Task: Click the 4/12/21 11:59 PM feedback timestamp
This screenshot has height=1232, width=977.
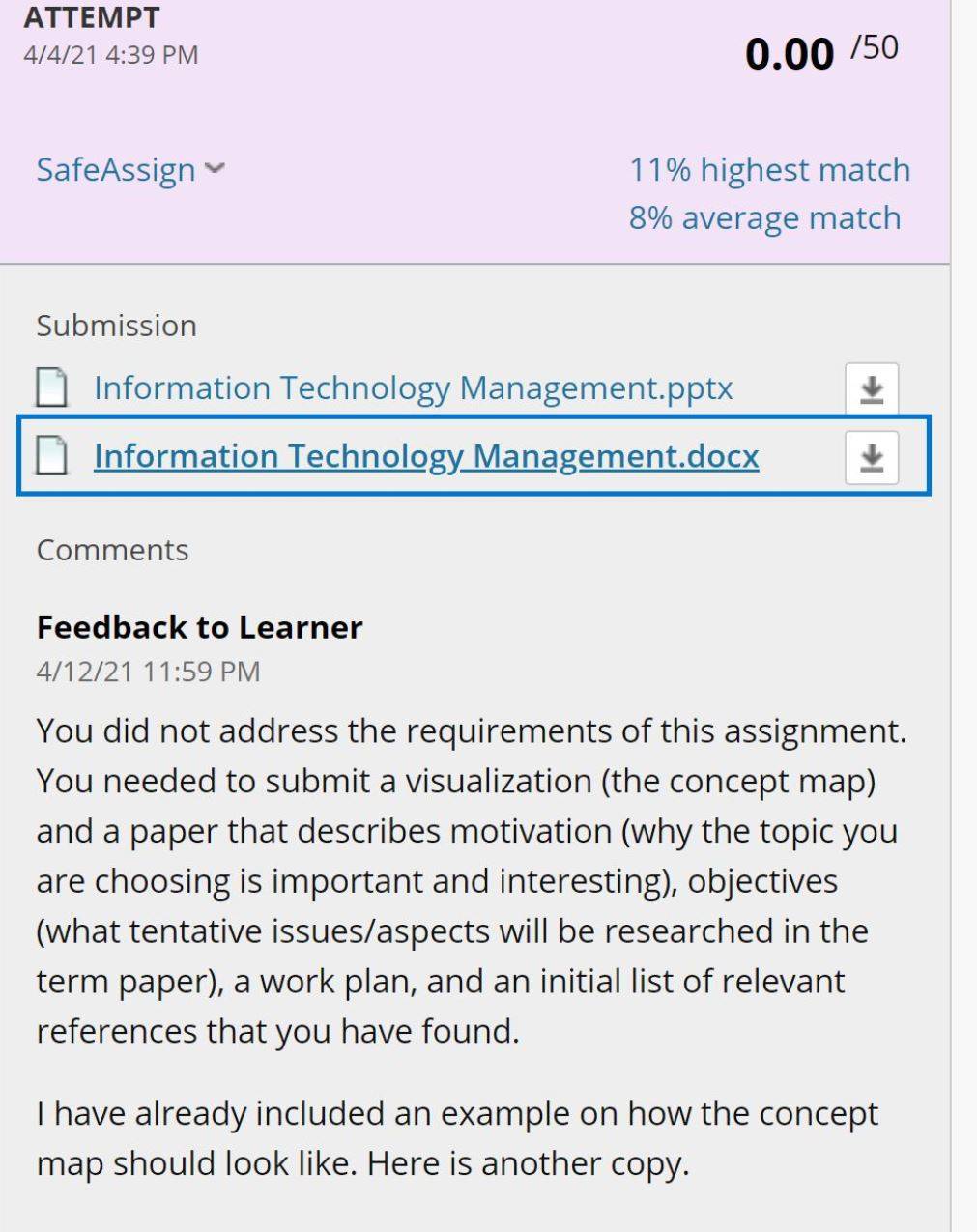Action: [x=148, y=672]
